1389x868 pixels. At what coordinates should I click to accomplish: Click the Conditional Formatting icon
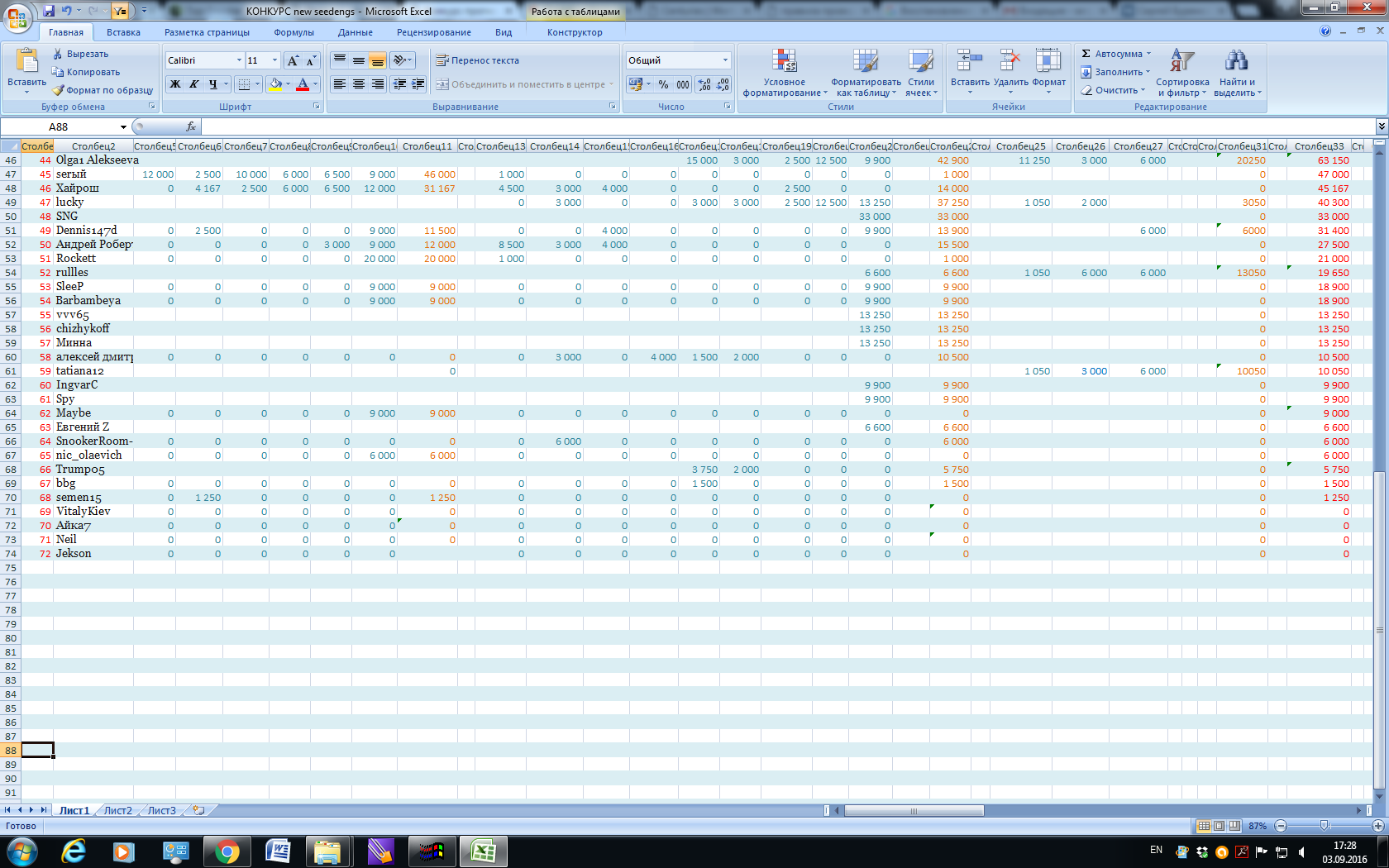[x=784, y=61]
